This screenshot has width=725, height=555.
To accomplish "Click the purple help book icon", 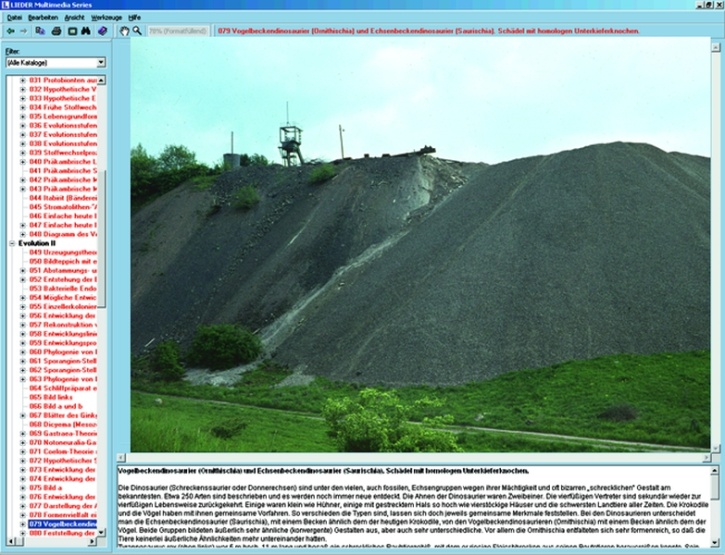I will (x=101, y=31).
